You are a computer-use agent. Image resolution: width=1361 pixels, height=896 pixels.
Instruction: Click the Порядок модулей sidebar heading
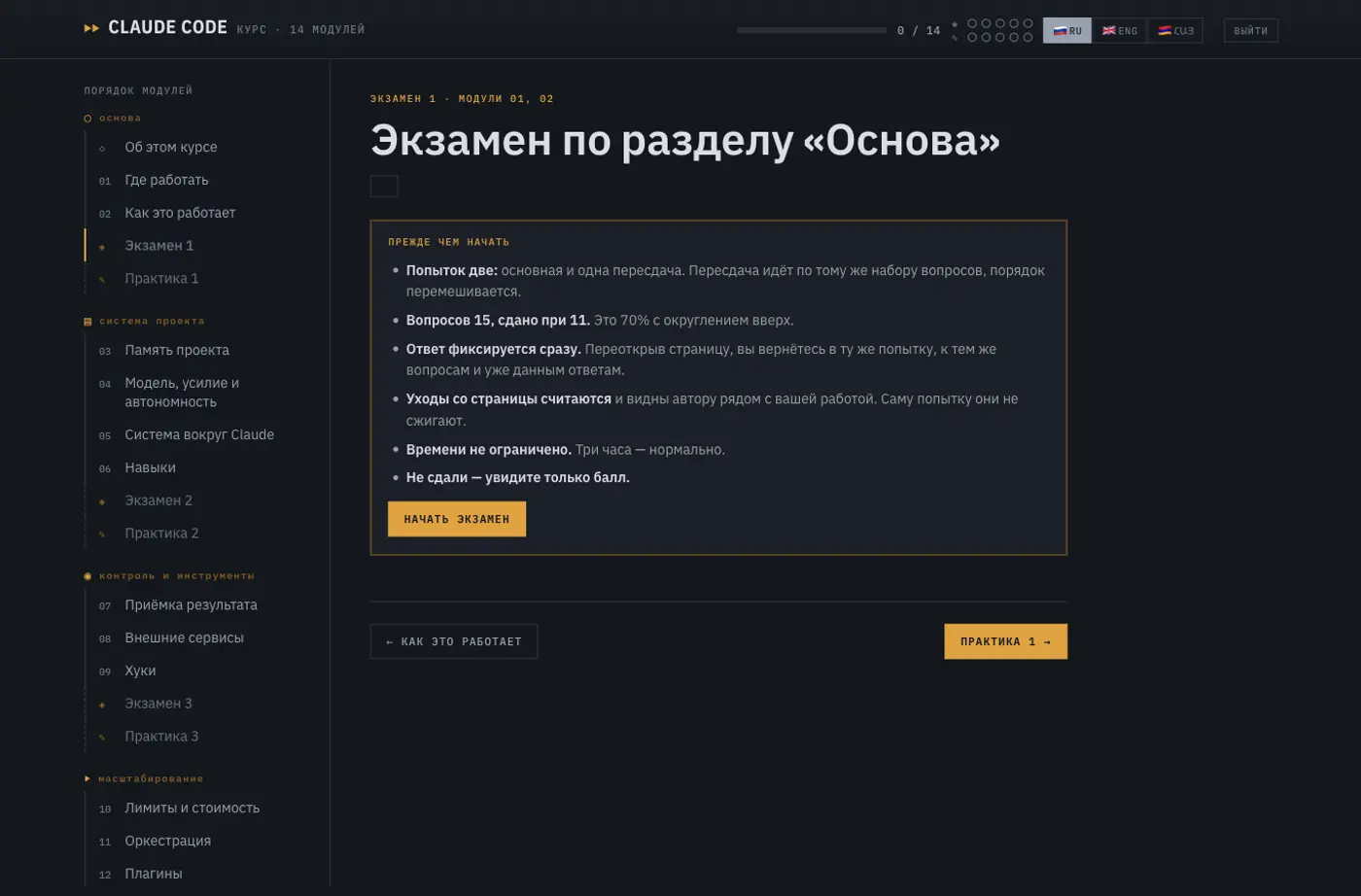pos(138,90)
